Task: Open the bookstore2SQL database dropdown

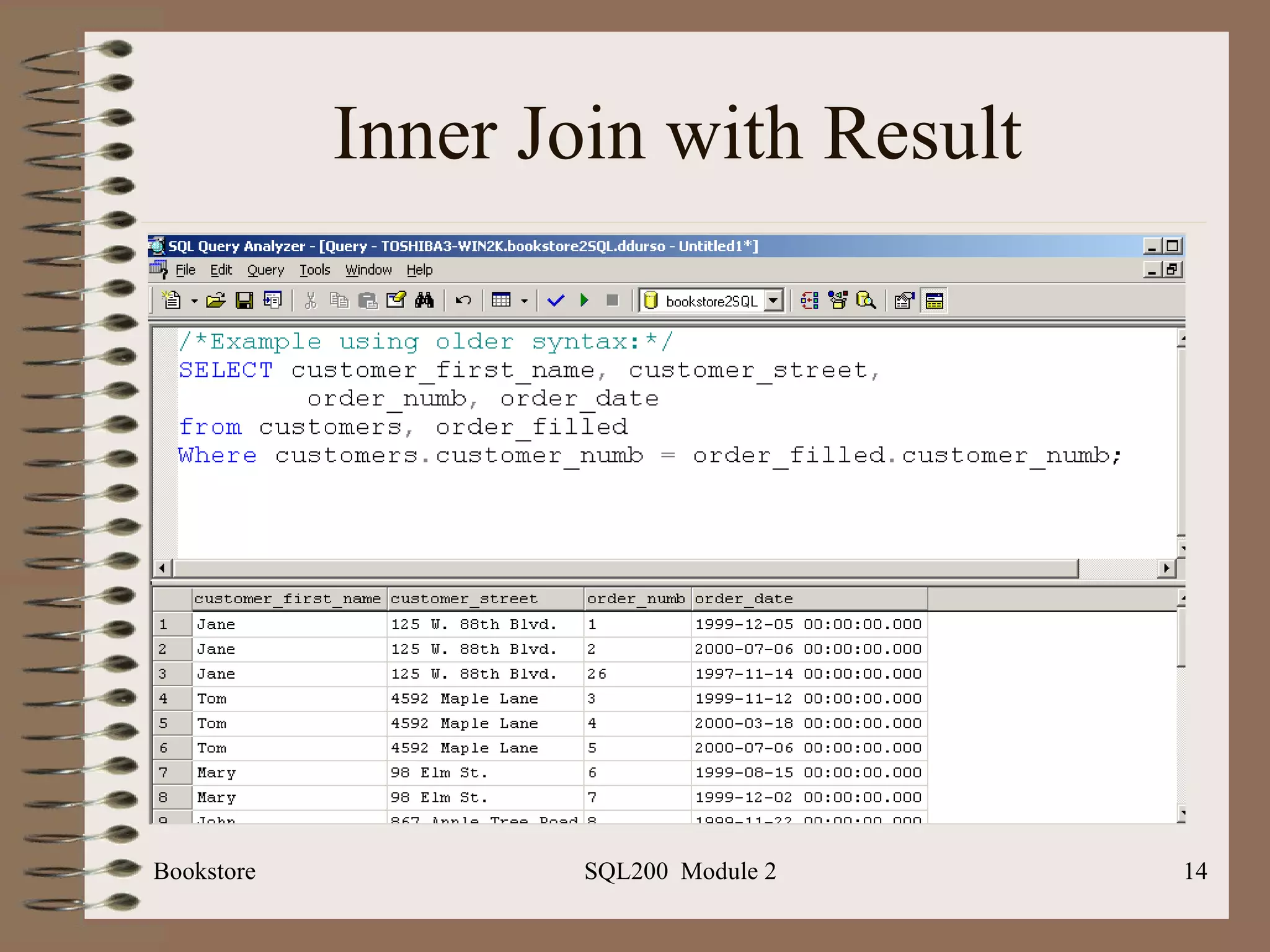Action: pos(773,301)
